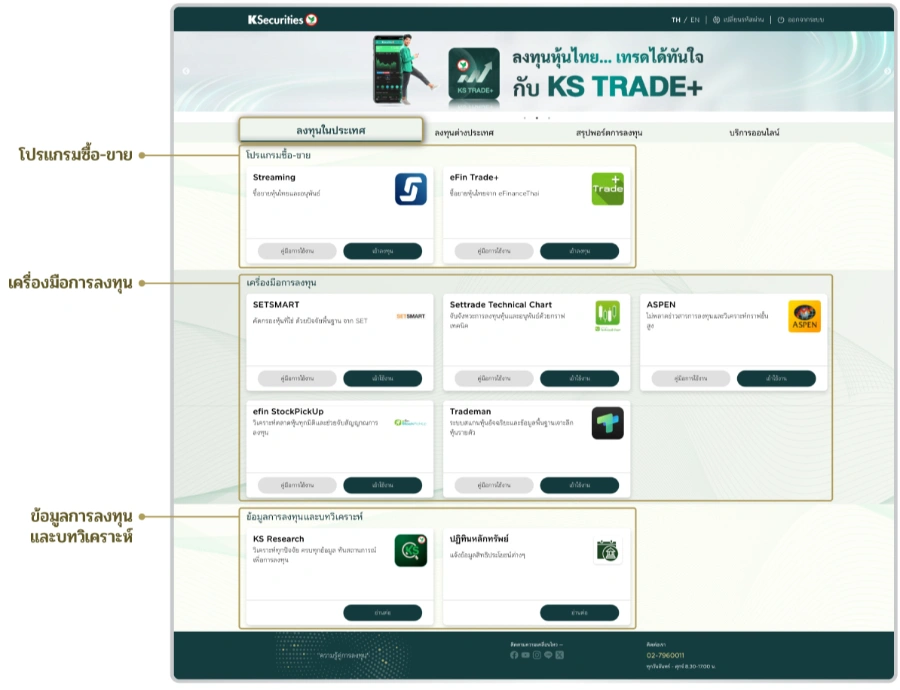Click gray manual button under SETSMART

297,378
